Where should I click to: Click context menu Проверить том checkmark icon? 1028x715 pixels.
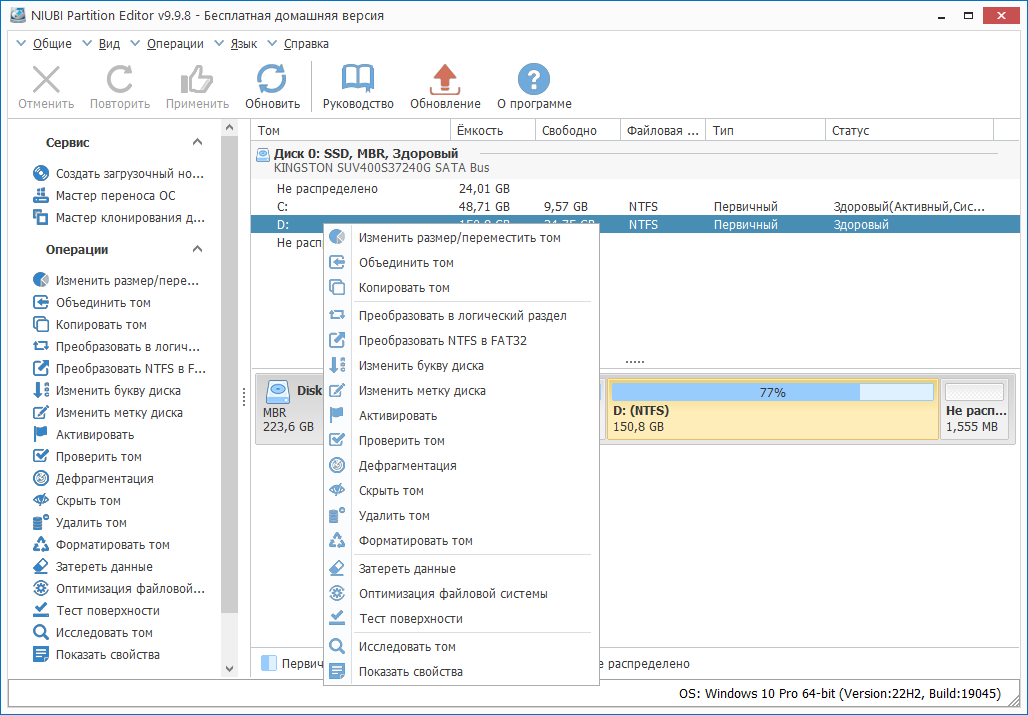(x=337, y=440)
